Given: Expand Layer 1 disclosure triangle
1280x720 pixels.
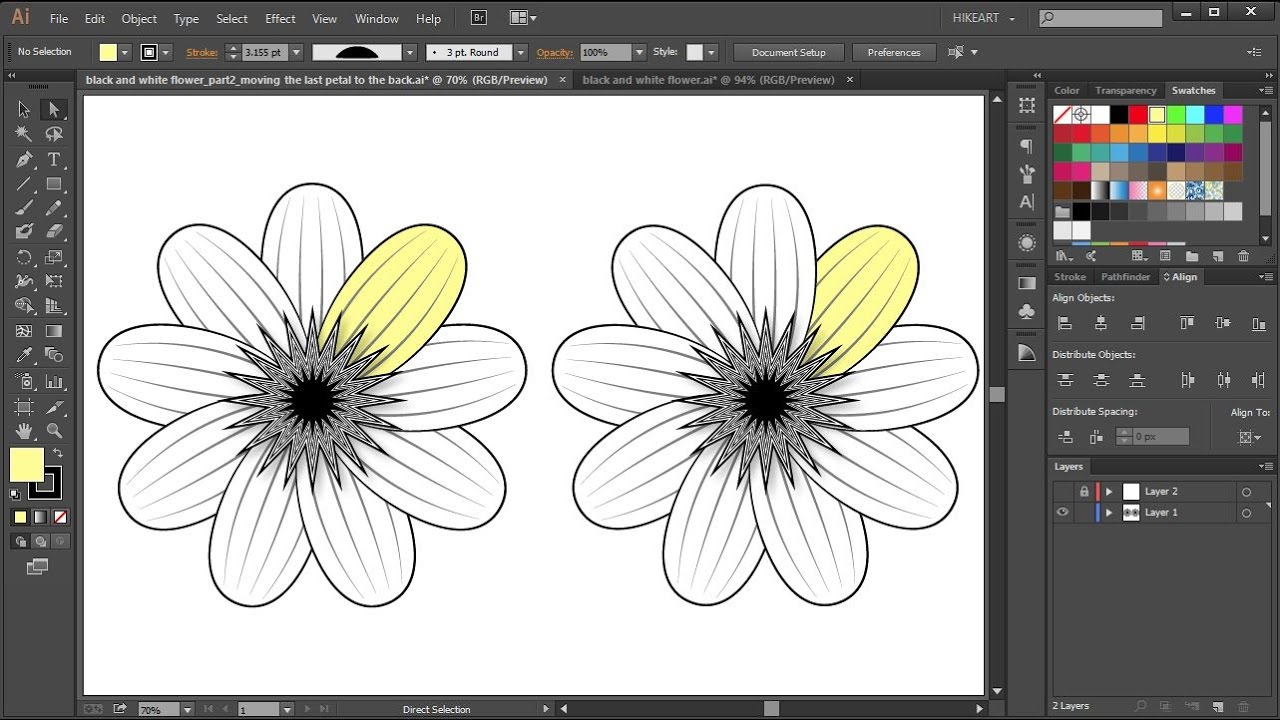Looking at the screenshot, I should pyautogui.click(x=1109, y=513).
